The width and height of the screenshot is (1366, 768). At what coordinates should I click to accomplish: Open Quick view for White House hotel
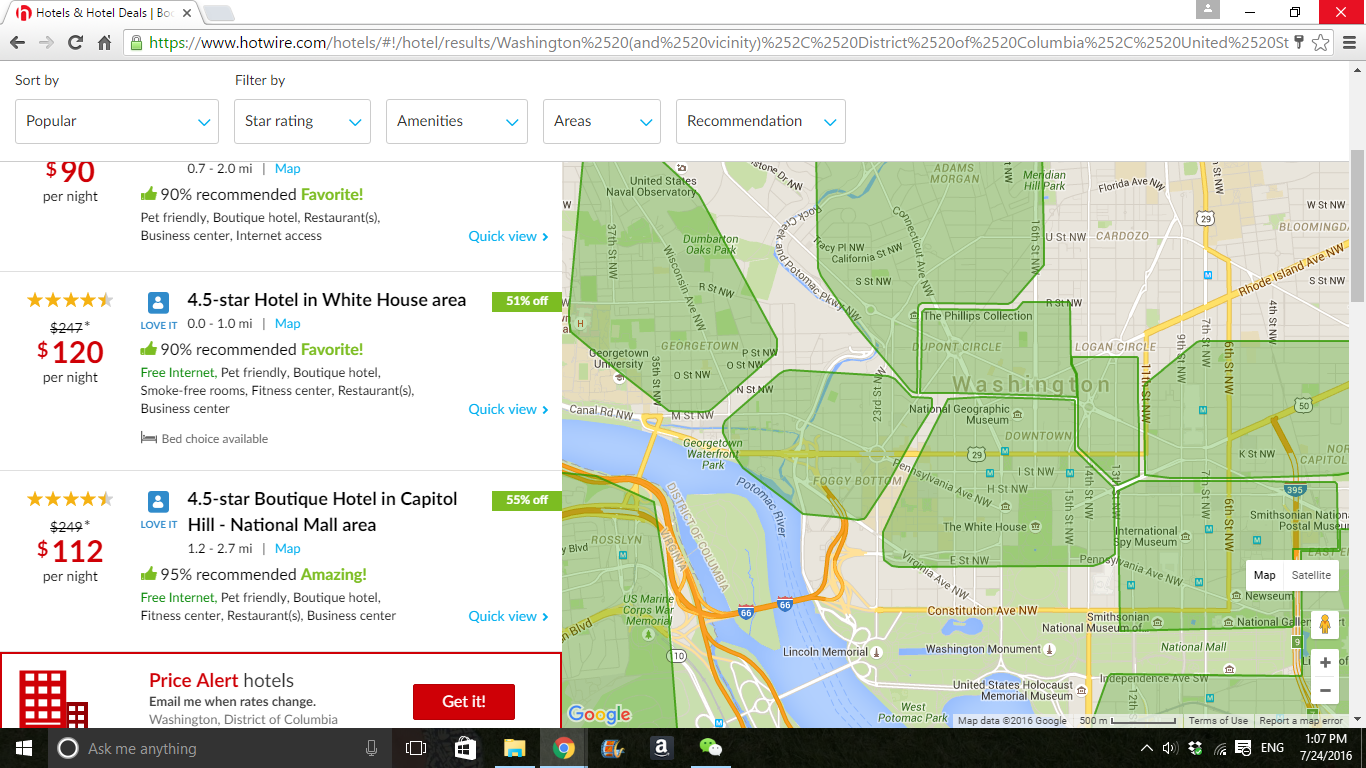[508, 409]
